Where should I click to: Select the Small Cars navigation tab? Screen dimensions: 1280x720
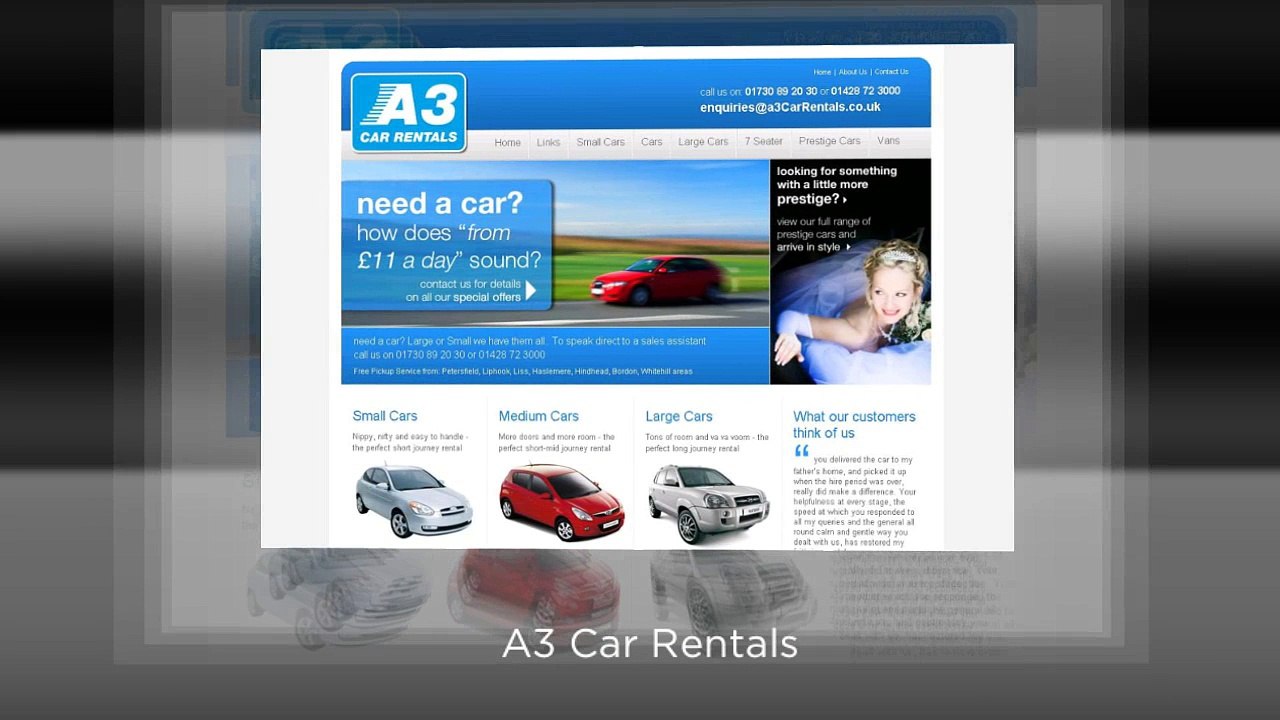tap(600, 142)
